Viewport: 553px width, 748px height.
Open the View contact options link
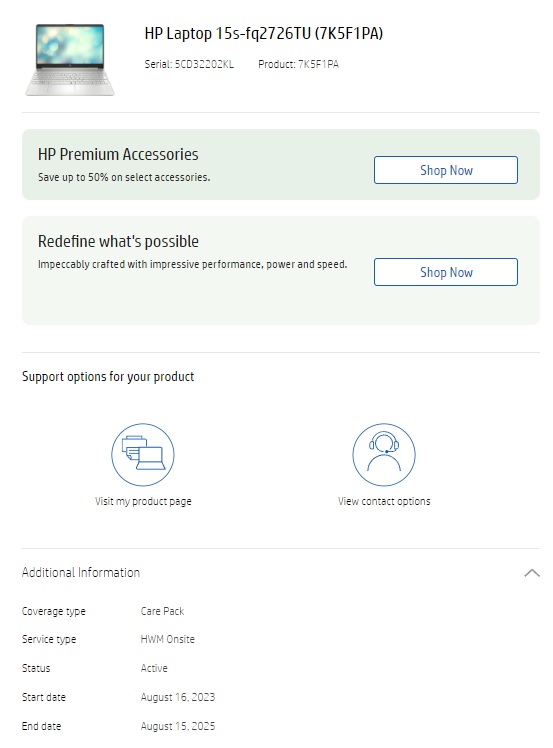tap(384, 501)
